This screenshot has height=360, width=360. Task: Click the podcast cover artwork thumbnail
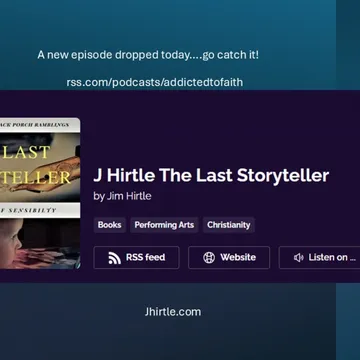click(x=40, y=193)
